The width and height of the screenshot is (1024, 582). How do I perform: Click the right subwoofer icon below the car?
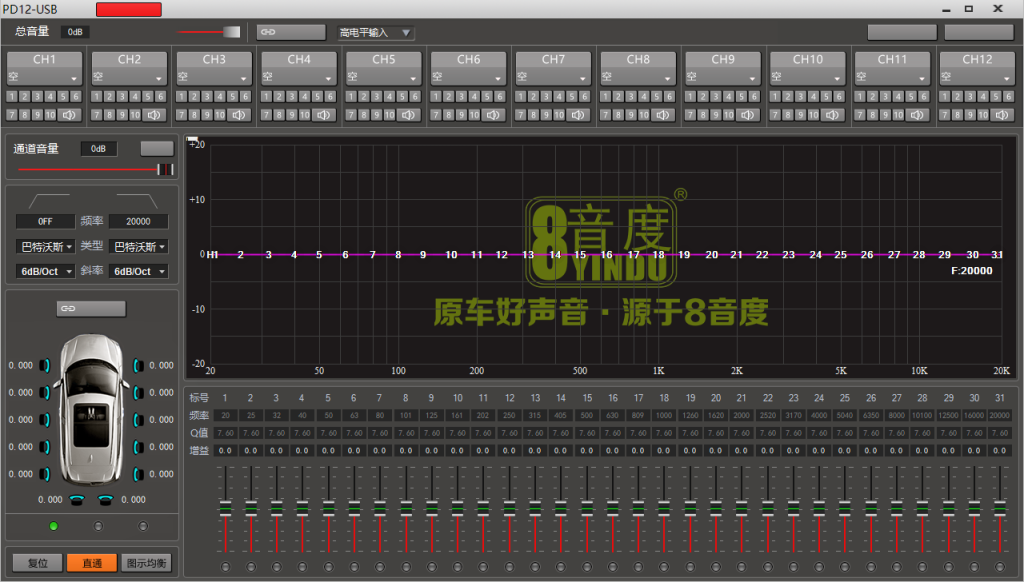pyautogui.click(x=105, y=500)
